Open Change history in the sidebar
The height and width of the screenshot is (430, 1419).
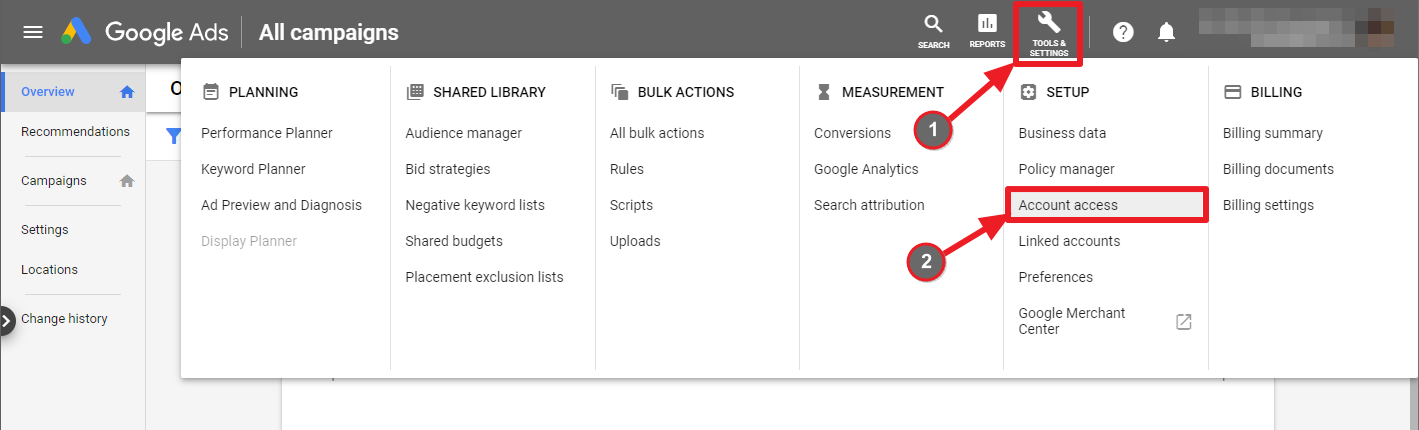click(x=64, y=319)
